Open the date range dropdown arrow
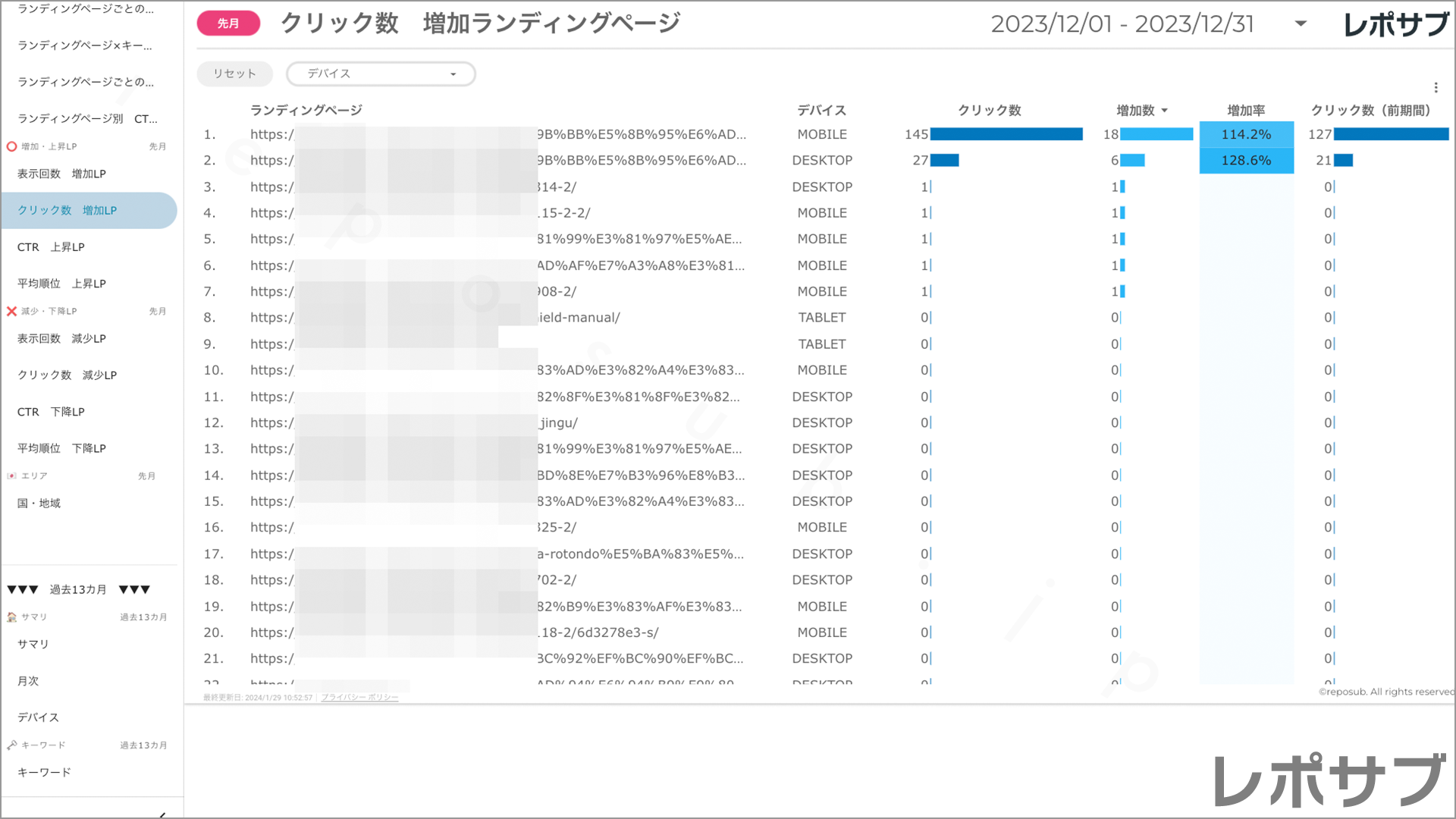This screenshot has height=819, width=1456. coord(1301,24)
